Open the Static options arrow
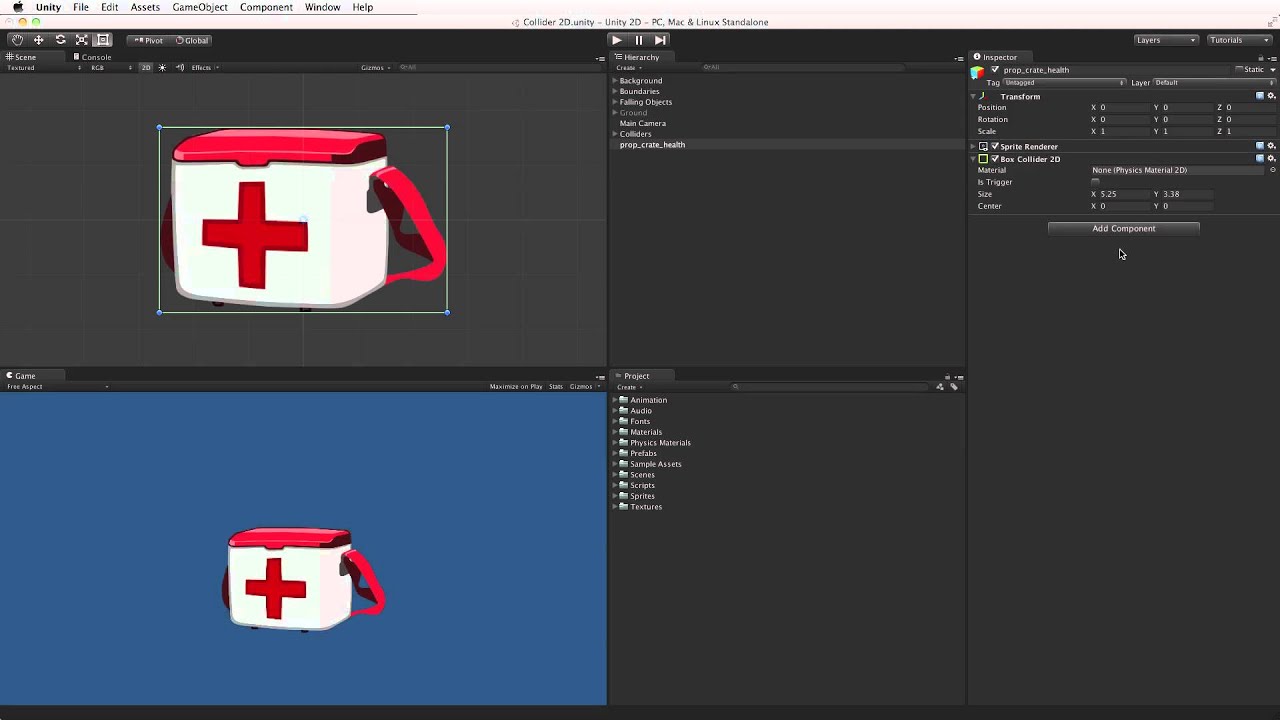 click(x=1272, y=70)
